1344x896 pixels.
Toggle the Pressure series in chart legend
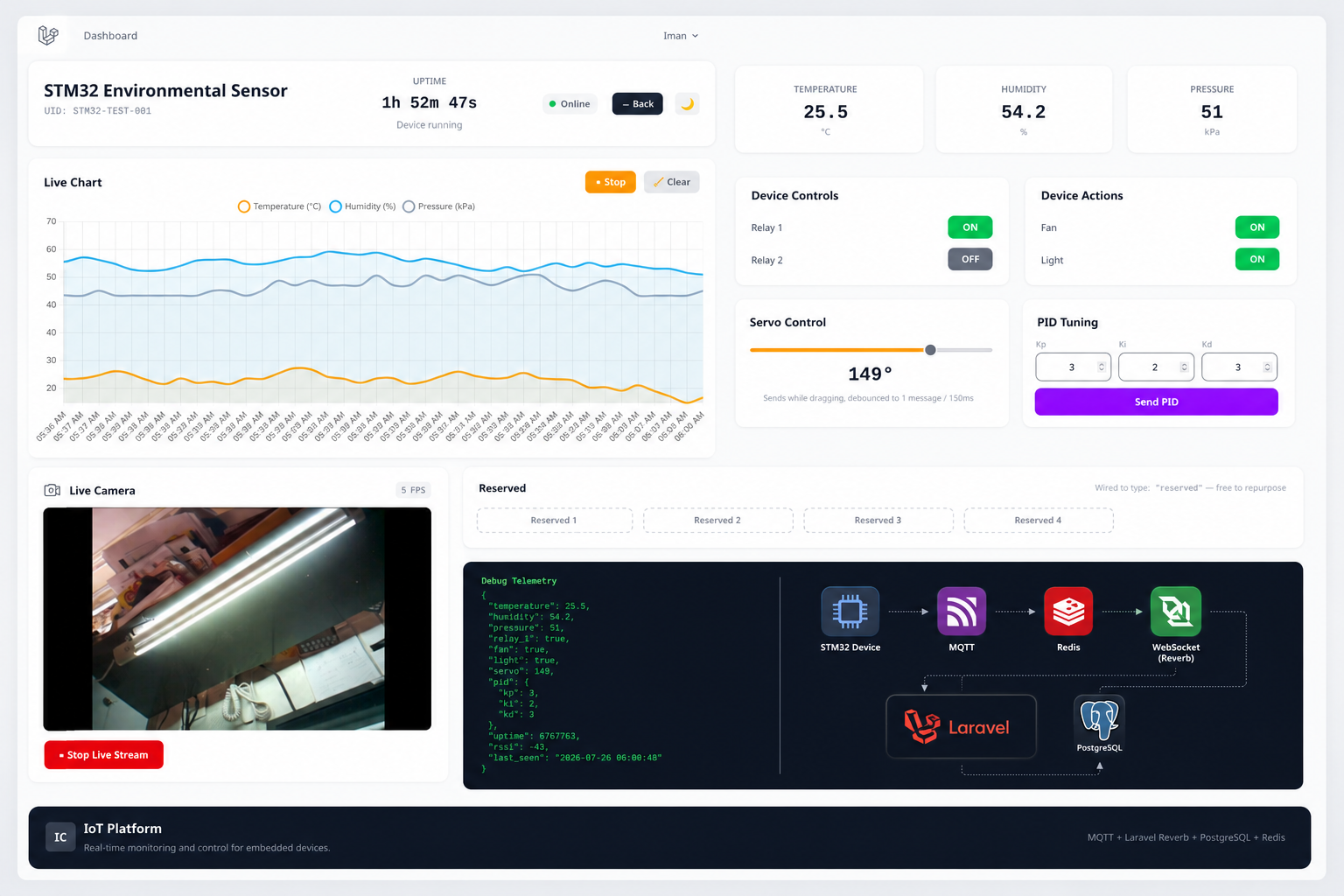click(438, 206)
